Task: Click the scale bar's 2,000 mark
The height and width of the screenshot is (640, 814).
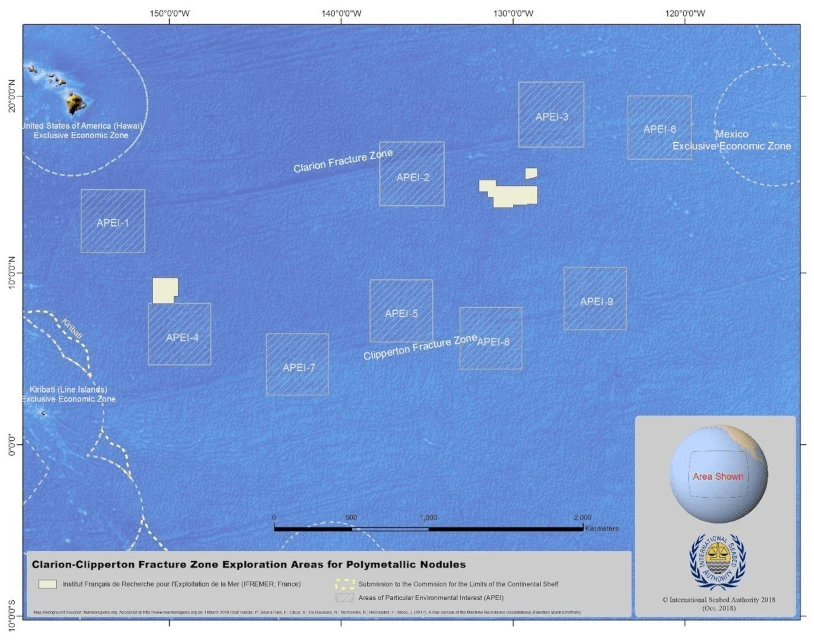Action: click(x=582, y=518)
